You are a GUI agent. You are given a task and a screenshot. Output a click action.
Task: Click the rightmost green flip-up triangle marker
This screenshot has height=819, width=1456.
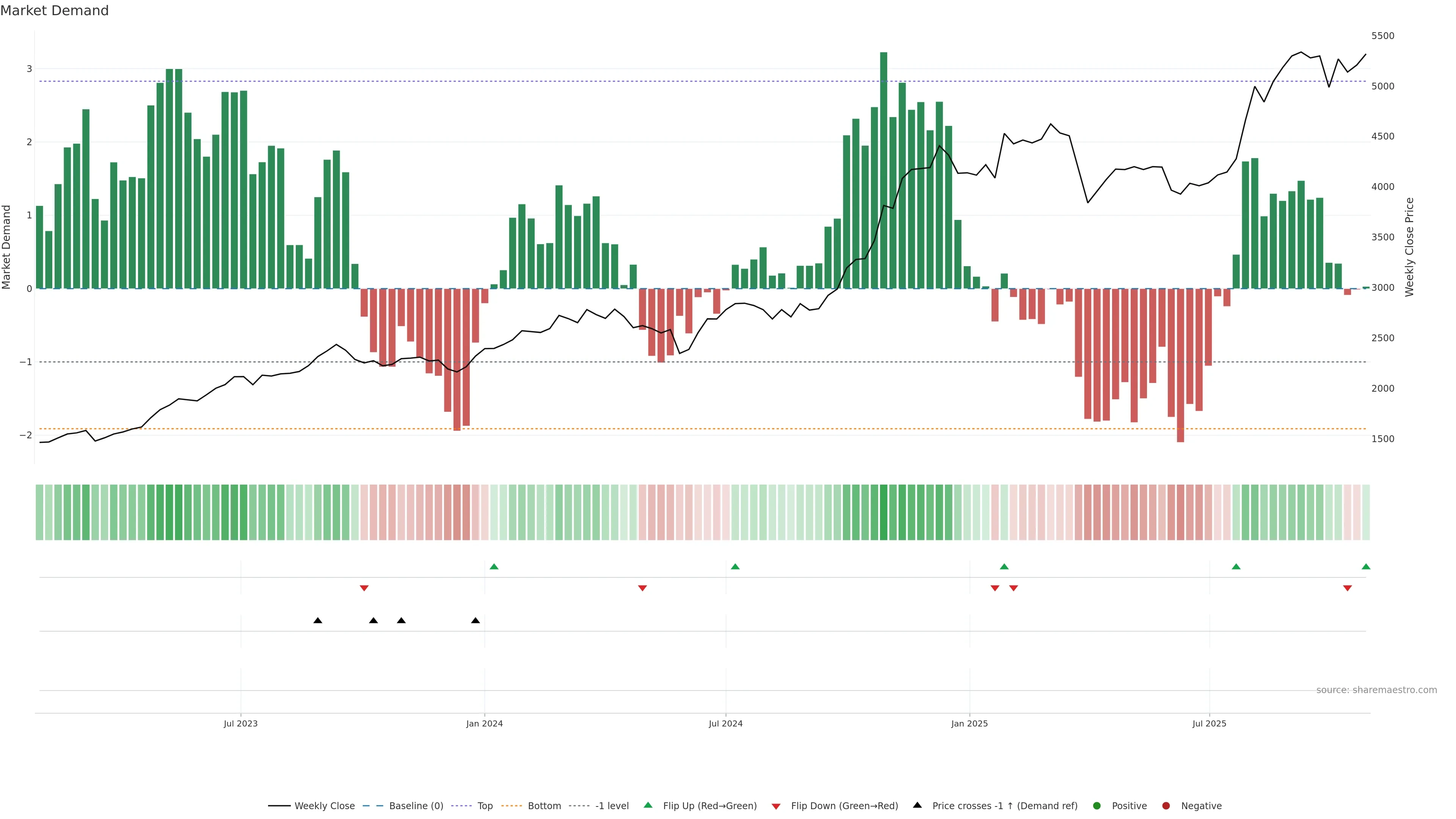(x=1366, y=566)
